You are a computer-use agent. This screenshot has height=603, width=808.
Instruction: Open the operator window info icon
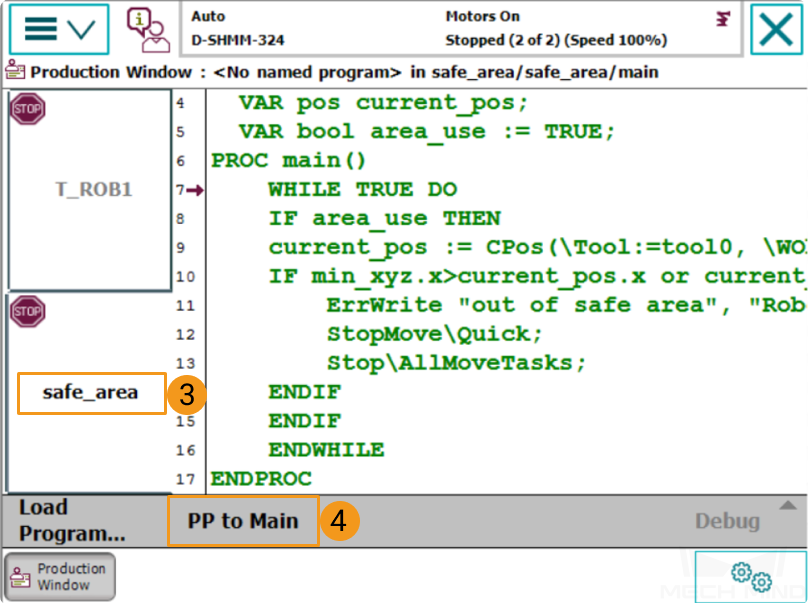(148, 29)
